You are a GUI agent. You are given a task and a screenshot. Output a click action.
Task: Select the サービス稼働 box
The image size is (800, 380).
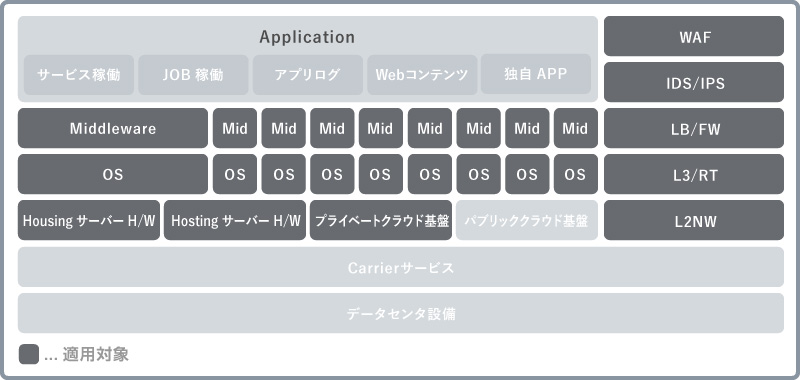click(x=79, y=75)
